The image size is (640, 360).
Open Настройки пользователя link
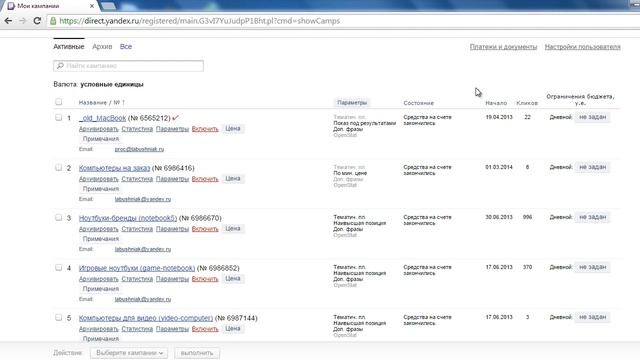click(582, 47)
